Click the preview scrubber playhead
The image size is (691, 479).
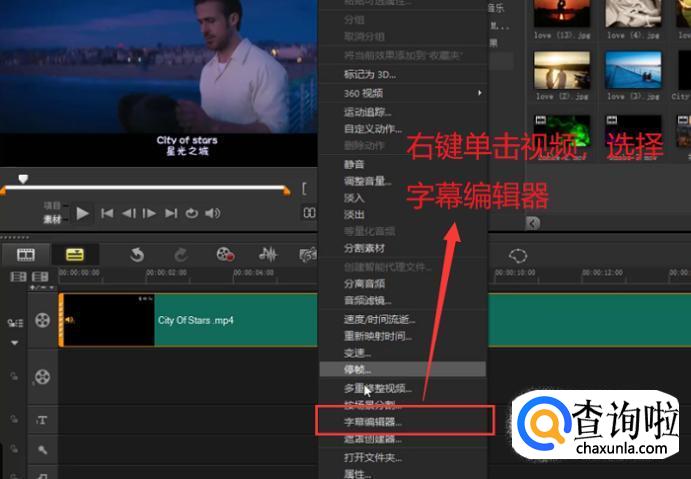pos(23,178)
